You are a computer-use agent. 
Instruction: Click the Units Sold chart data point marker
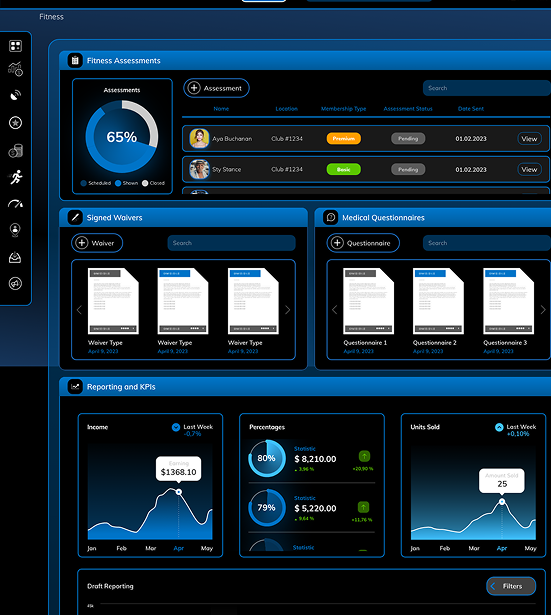click(x=502, y=502)
